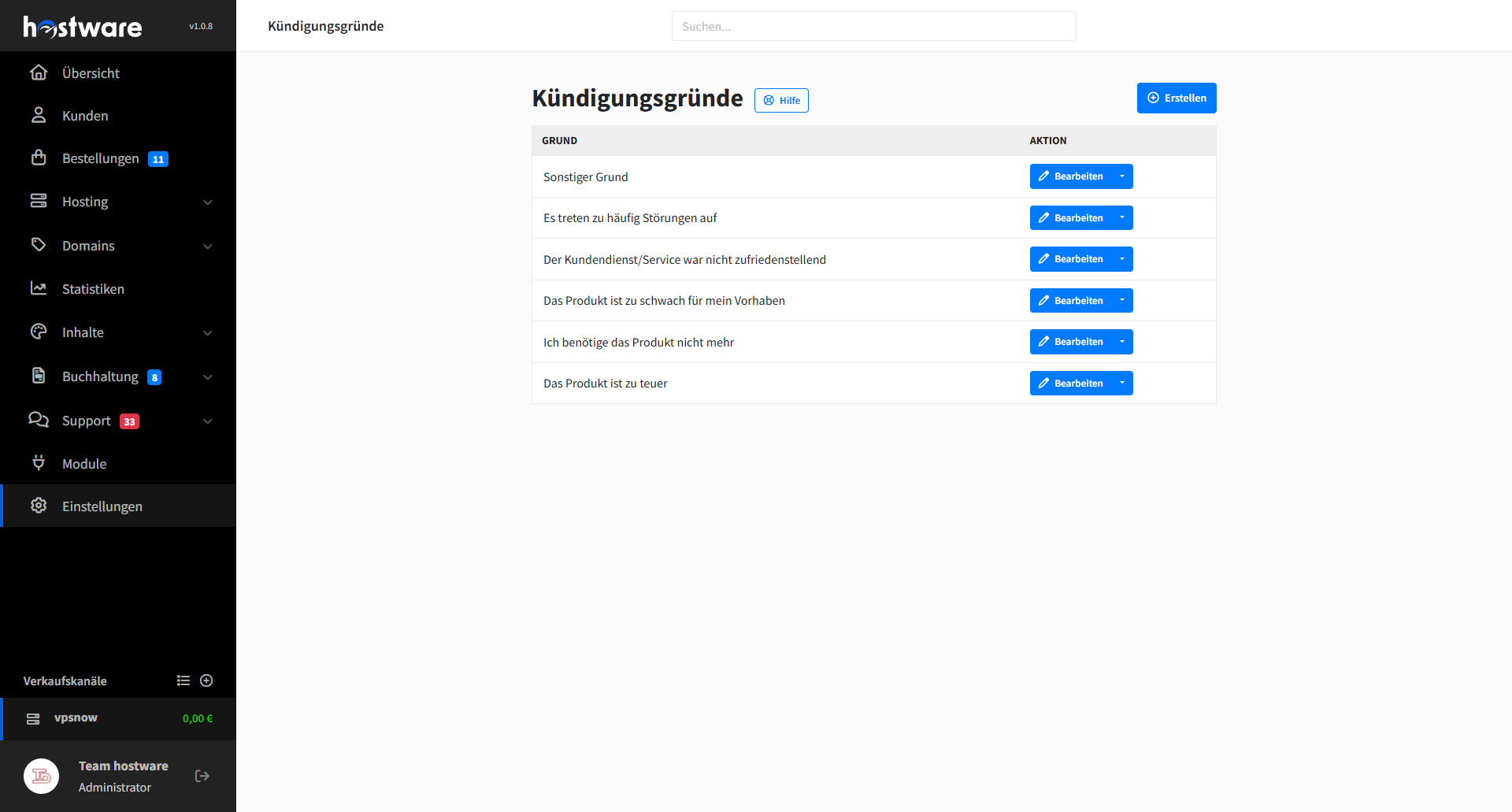This screenshot has width=1512, height=812.
Task: Click the Kunden person icon
Action: point(39,115)
